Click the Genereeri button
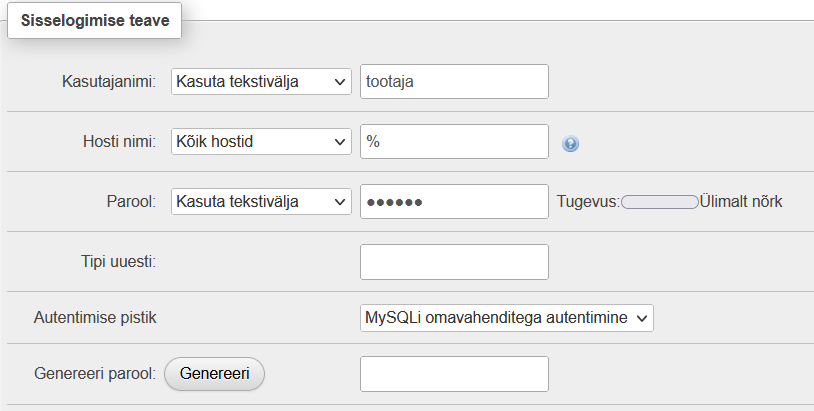 coord(214,374)
